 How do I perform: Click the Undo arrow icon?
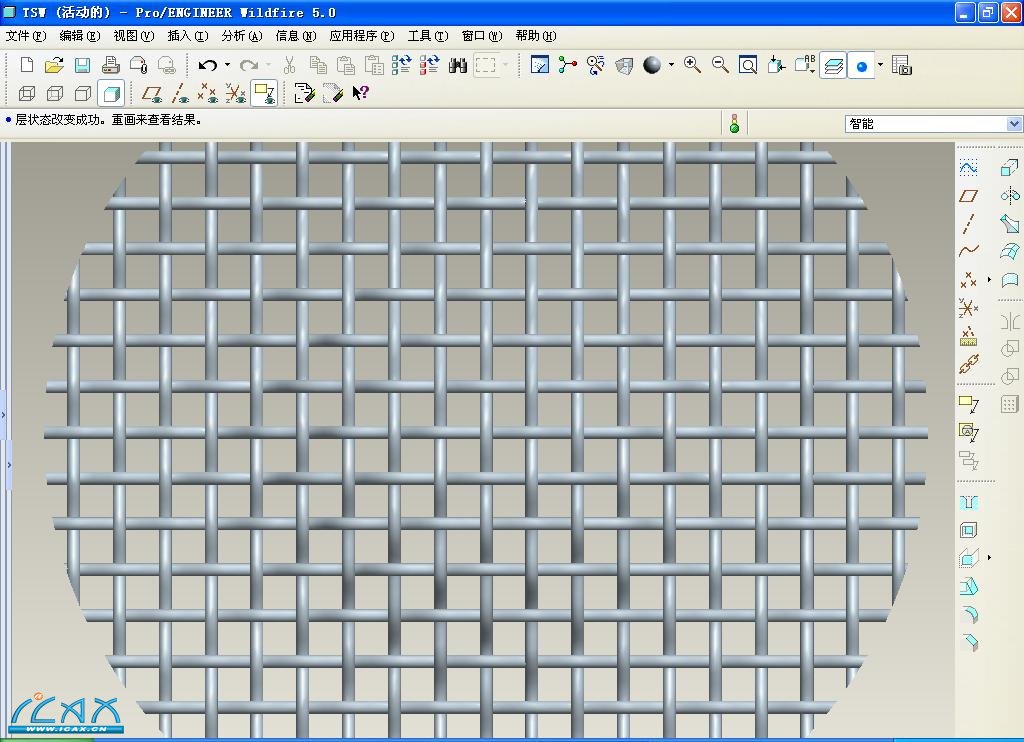click(207, 65)
